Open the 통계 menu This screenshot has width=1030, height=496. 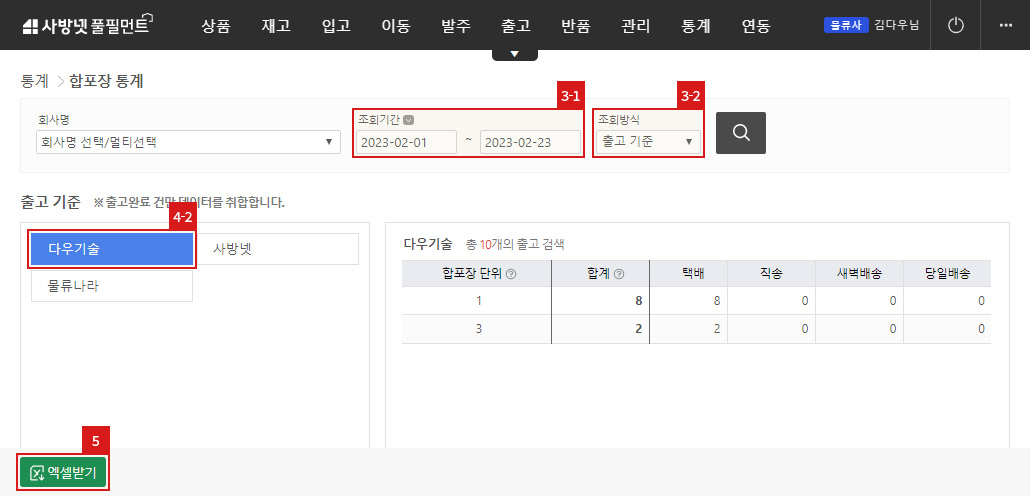(x=696, y=26)
